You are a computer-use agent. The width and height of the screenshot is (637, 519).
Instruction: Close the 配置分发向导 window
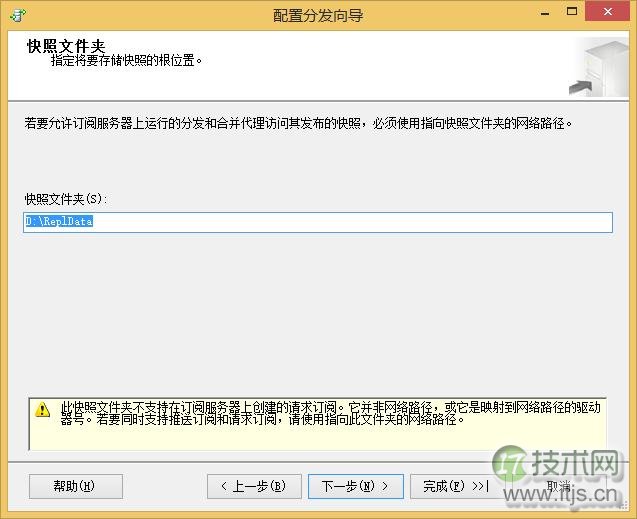point(607,11)
